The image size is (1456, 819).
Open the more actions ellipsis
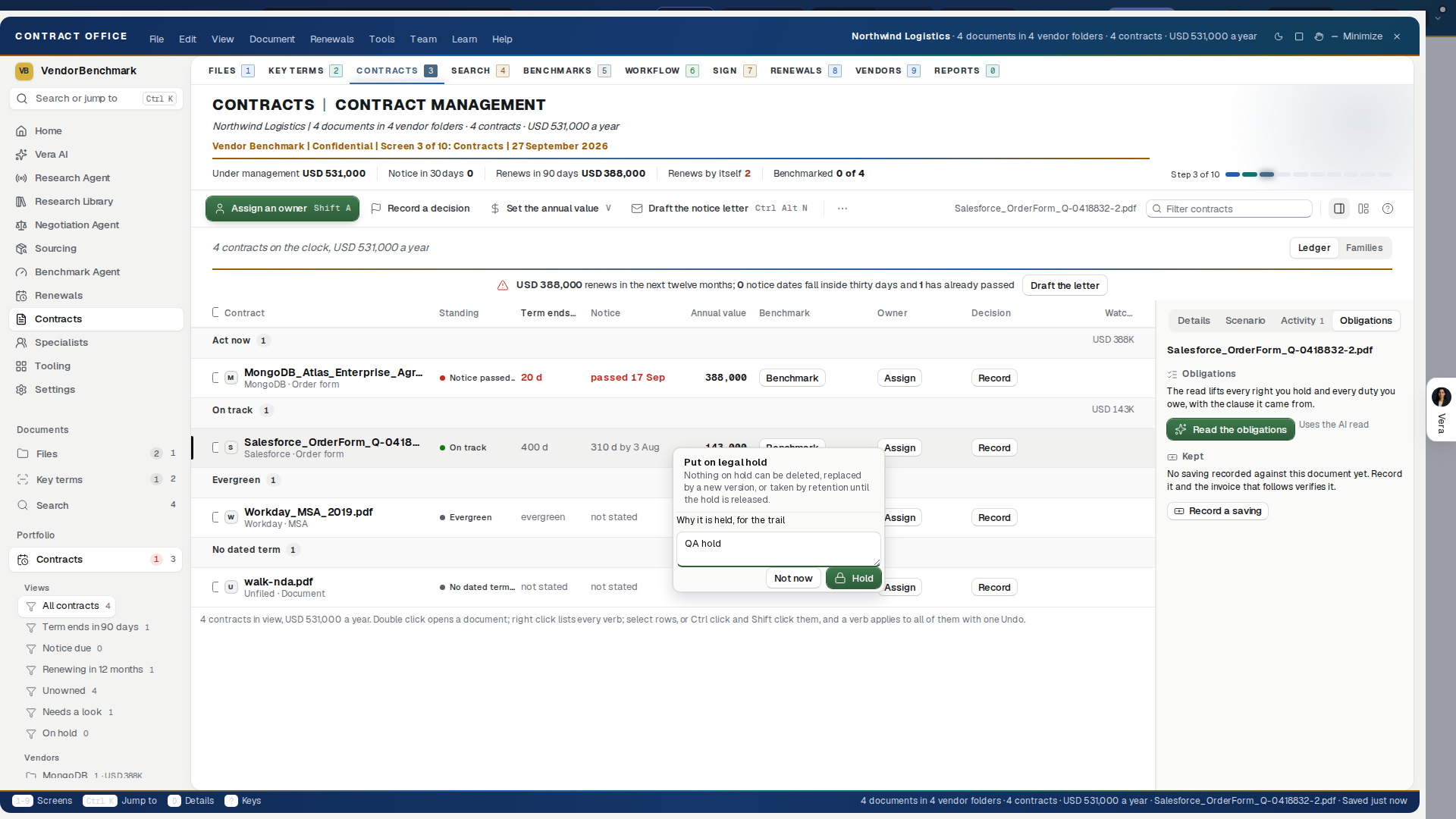click(843, 208)
